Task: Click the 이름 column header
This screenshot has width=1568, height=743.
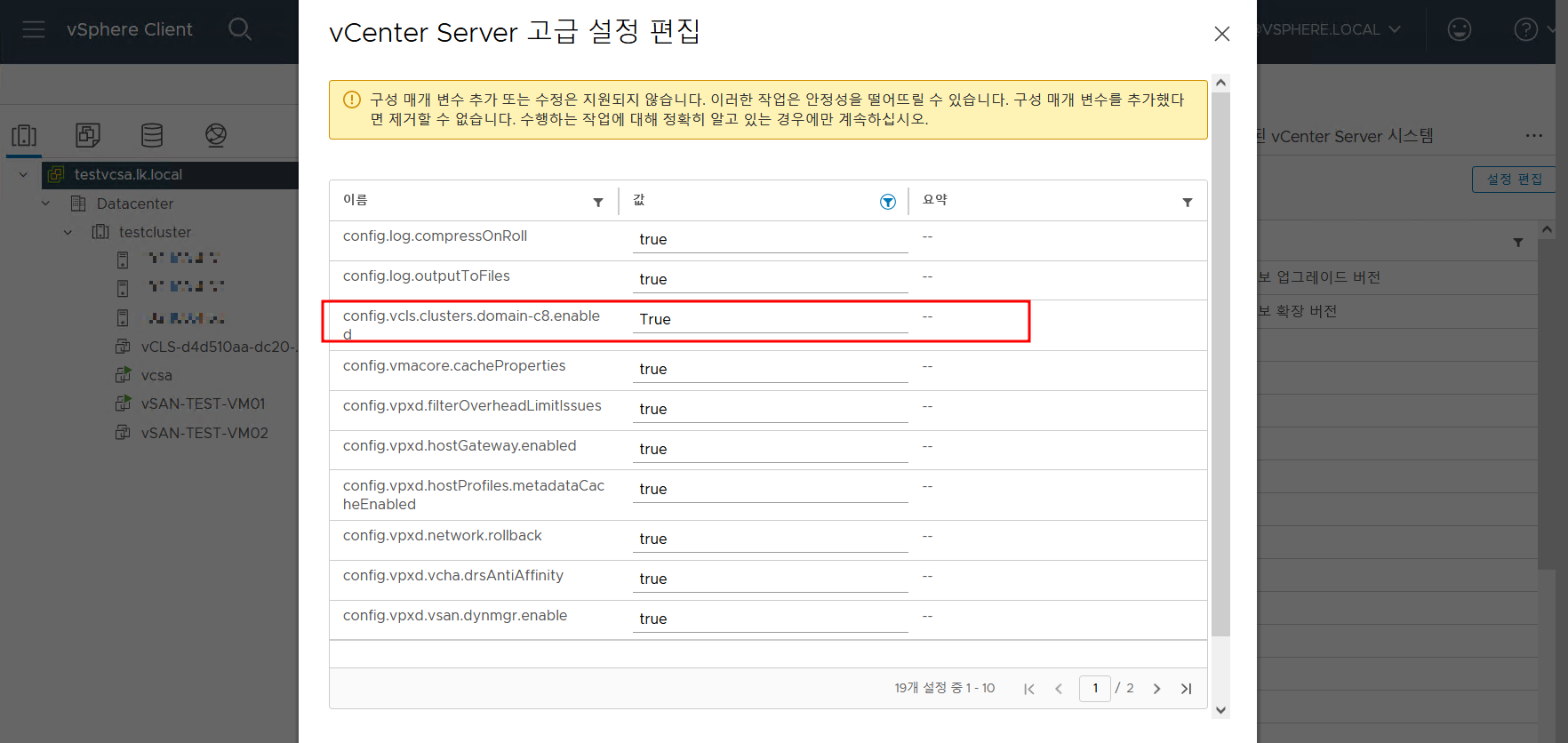Action: click(356, 200)
